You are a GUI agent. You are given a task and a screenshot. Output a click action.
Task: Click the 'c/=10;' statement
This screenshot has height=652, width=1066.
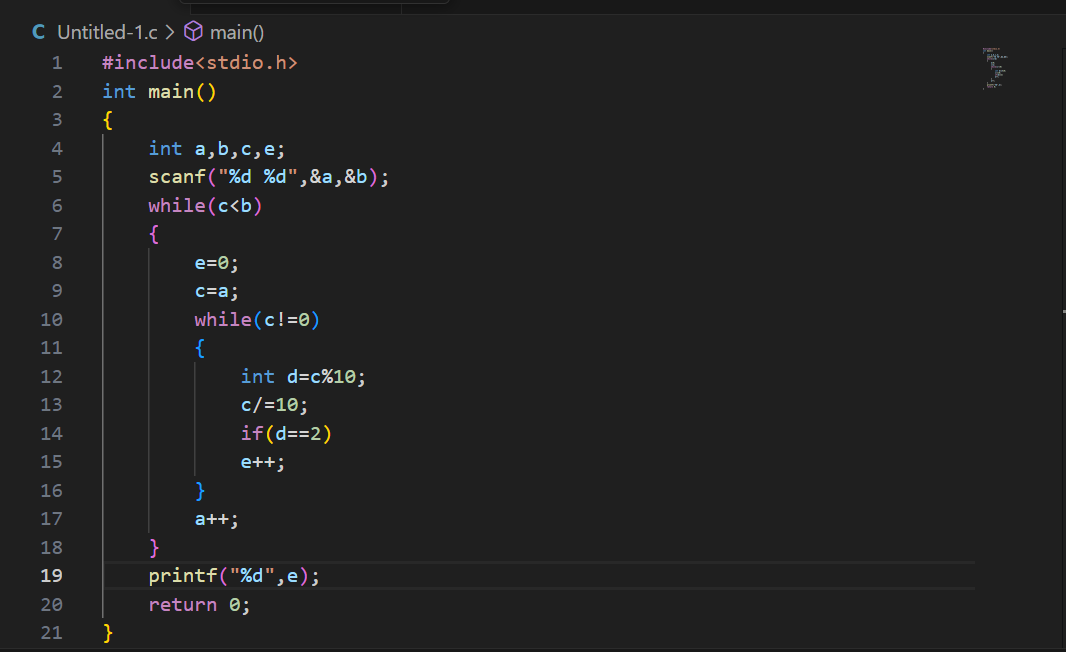click(275, 405)
